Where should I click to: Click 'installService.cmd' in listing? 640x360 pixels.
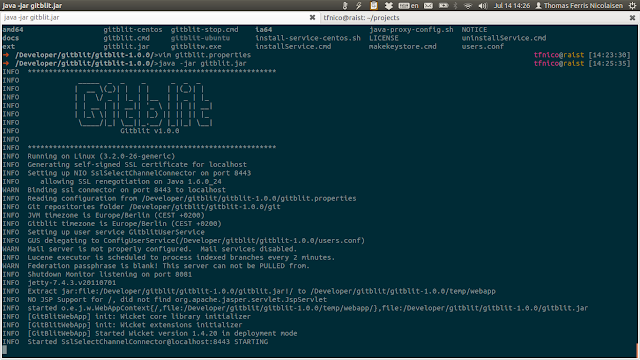click(293, 46)
